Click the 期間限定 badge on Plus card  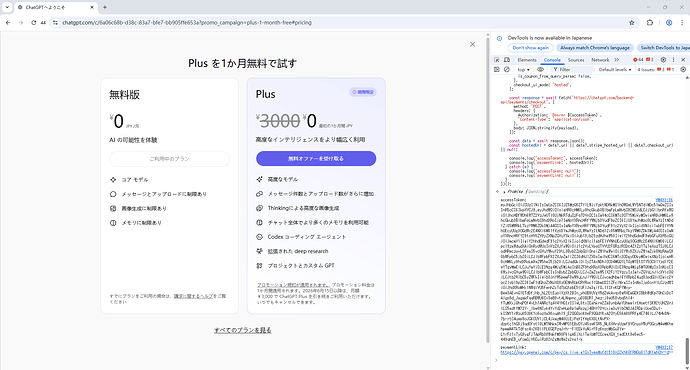[363, 92]
